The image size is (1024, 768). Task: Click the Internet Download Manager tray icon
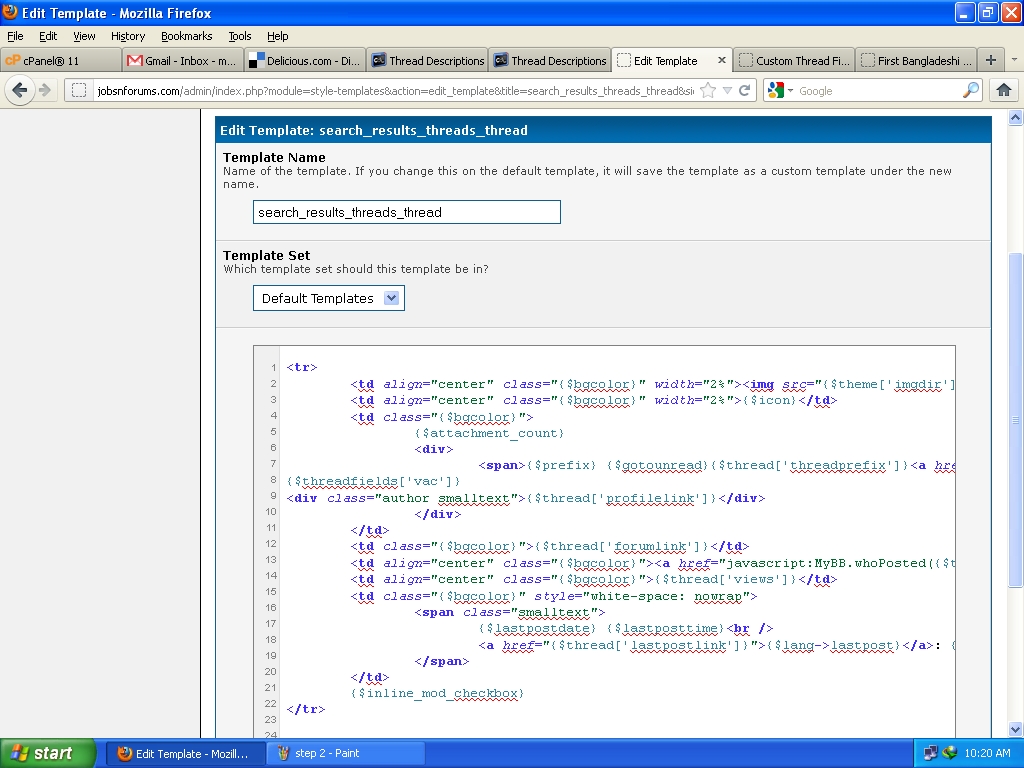(950, 753)
